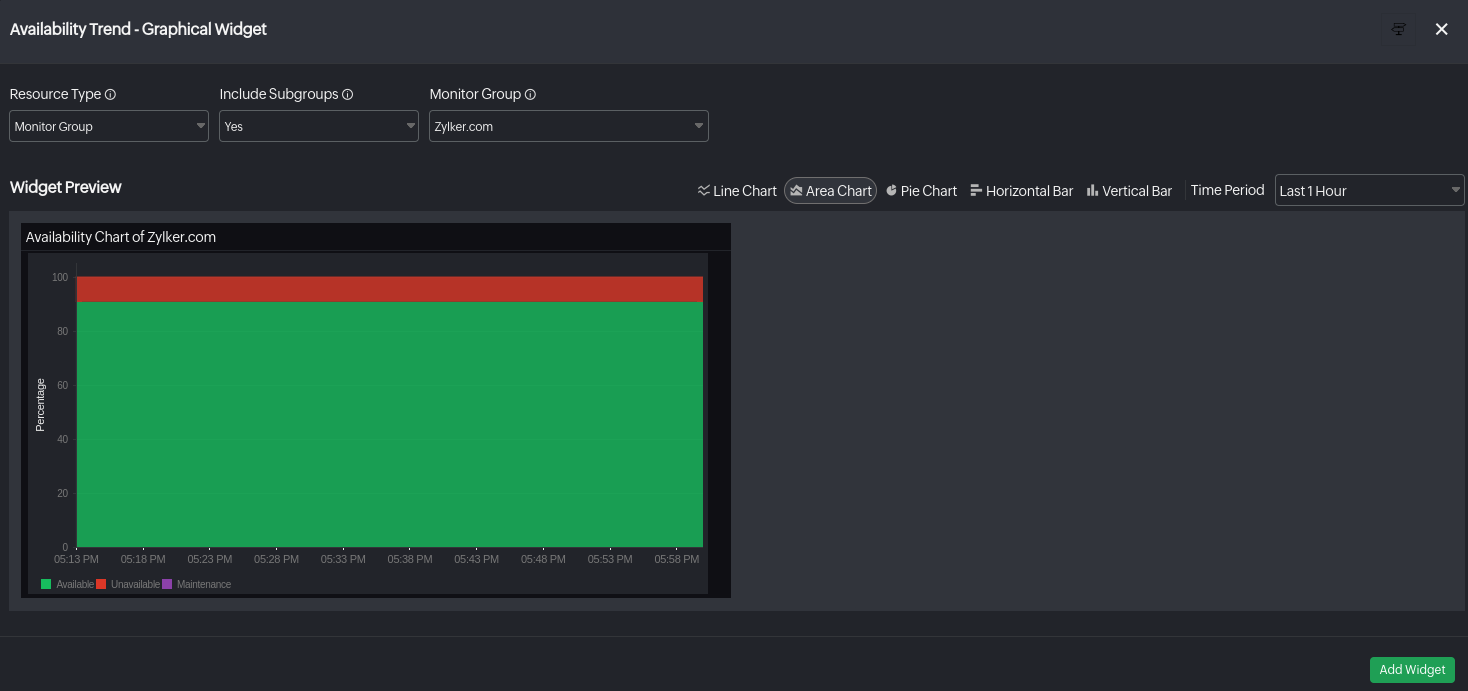Switch to Pie Chart view
The height and width of the screenshot is (691, 1468).
coord(921,190)
